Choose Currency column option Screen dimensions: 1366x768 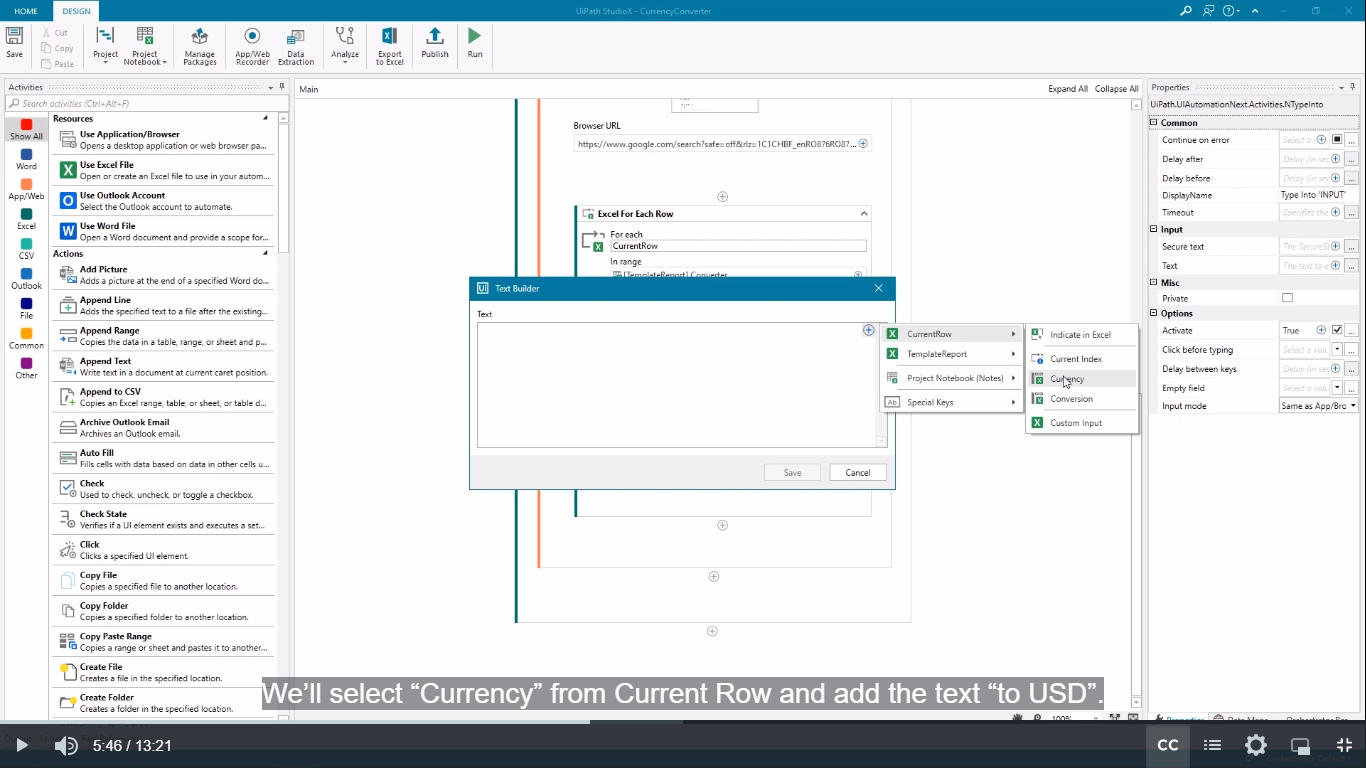click(1082, 379)
